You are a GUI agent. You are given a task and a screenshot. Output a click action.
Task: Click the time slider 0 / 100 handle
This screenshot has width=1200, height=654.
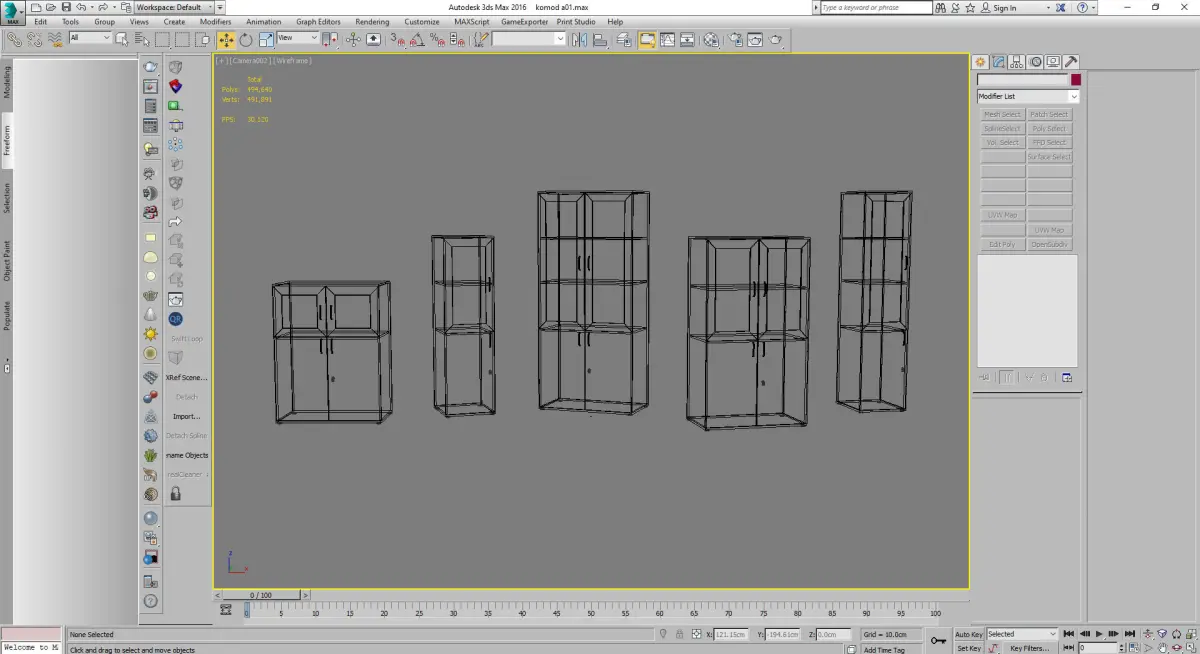point(259,595)
